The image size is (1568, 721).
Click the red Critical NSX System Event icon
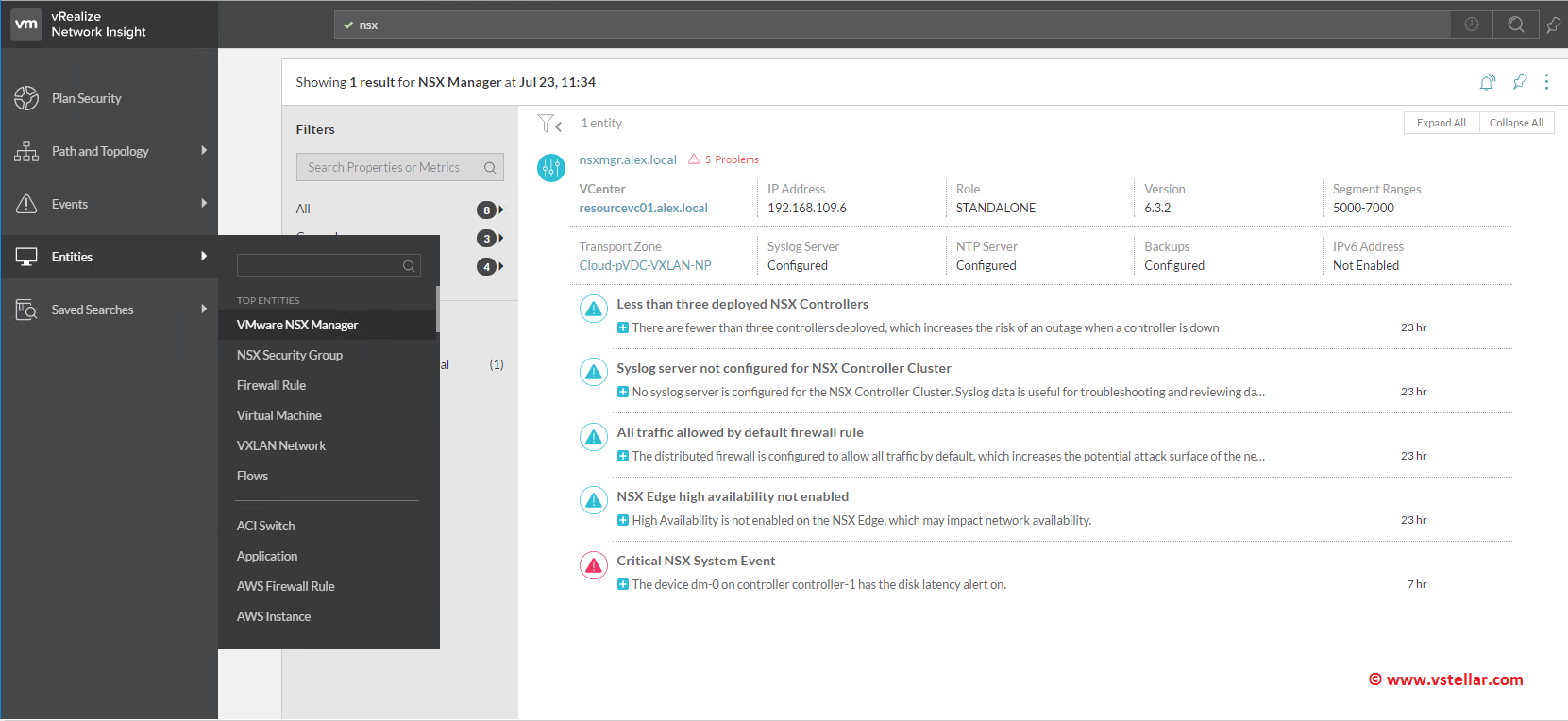pyautogui.click(x=593, y=565)
